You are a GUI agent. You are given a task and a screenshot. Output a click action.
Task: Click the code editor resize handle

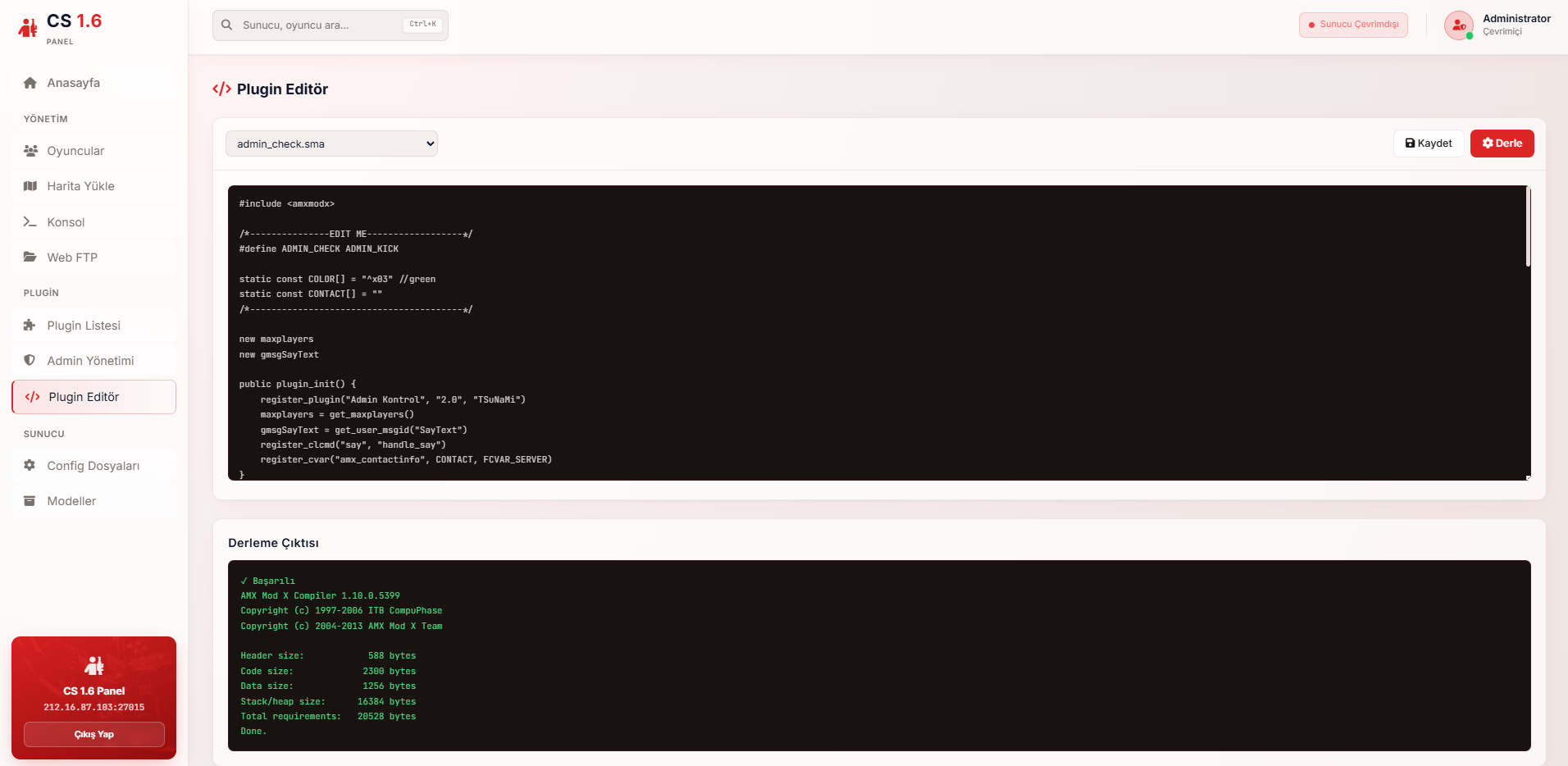(1528, 477)
